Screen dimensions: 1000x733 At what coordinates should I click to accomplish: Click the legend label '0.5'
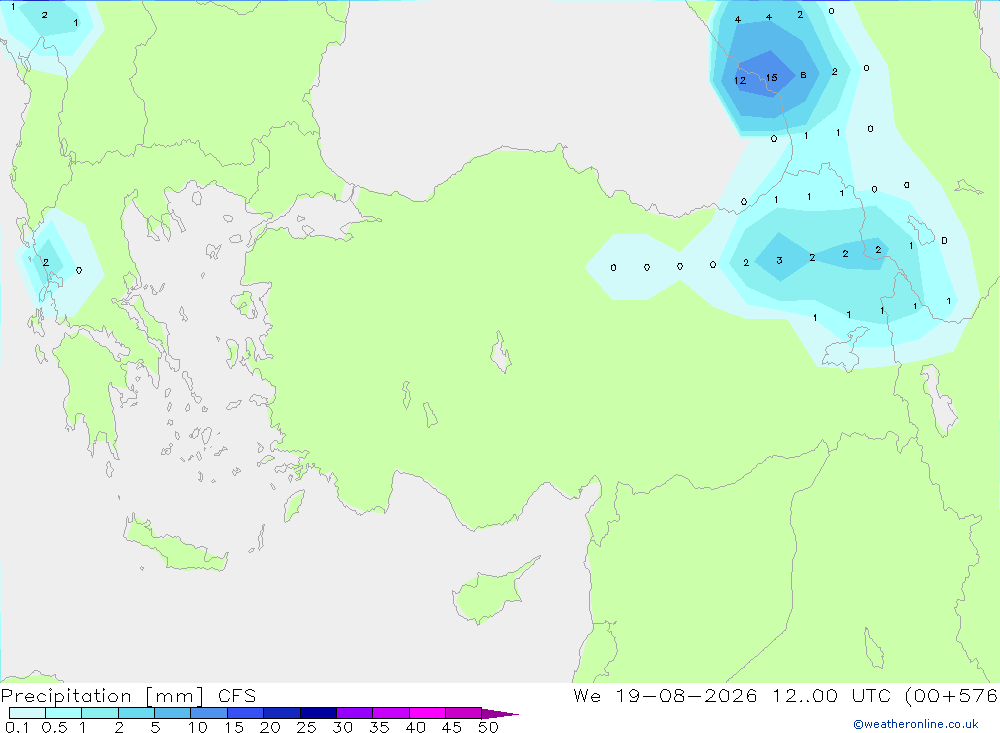pyautogui.click(x=54, y=727)
